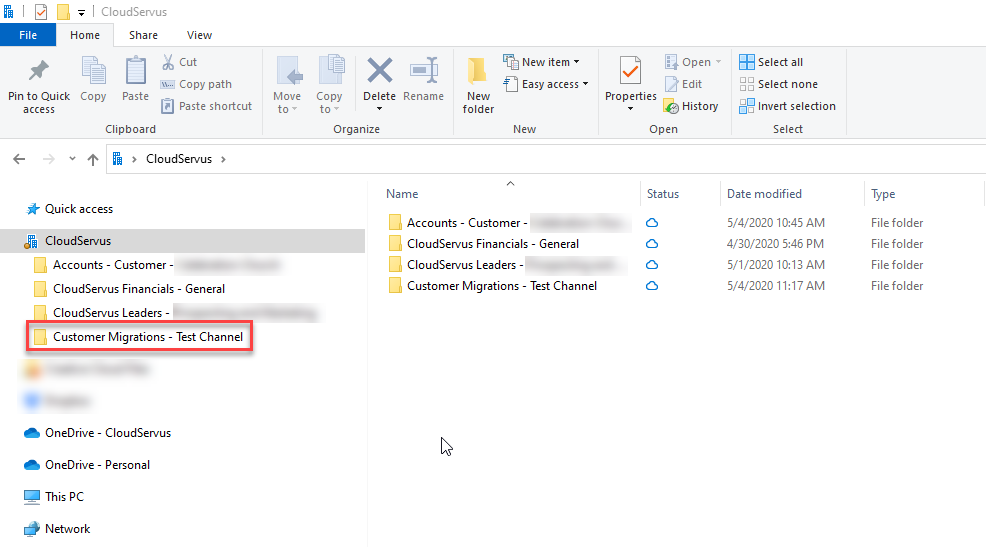Click Paste shortcut in ribbon
The height and width of the screenshot is (547, 986).
tap(207, 106)
